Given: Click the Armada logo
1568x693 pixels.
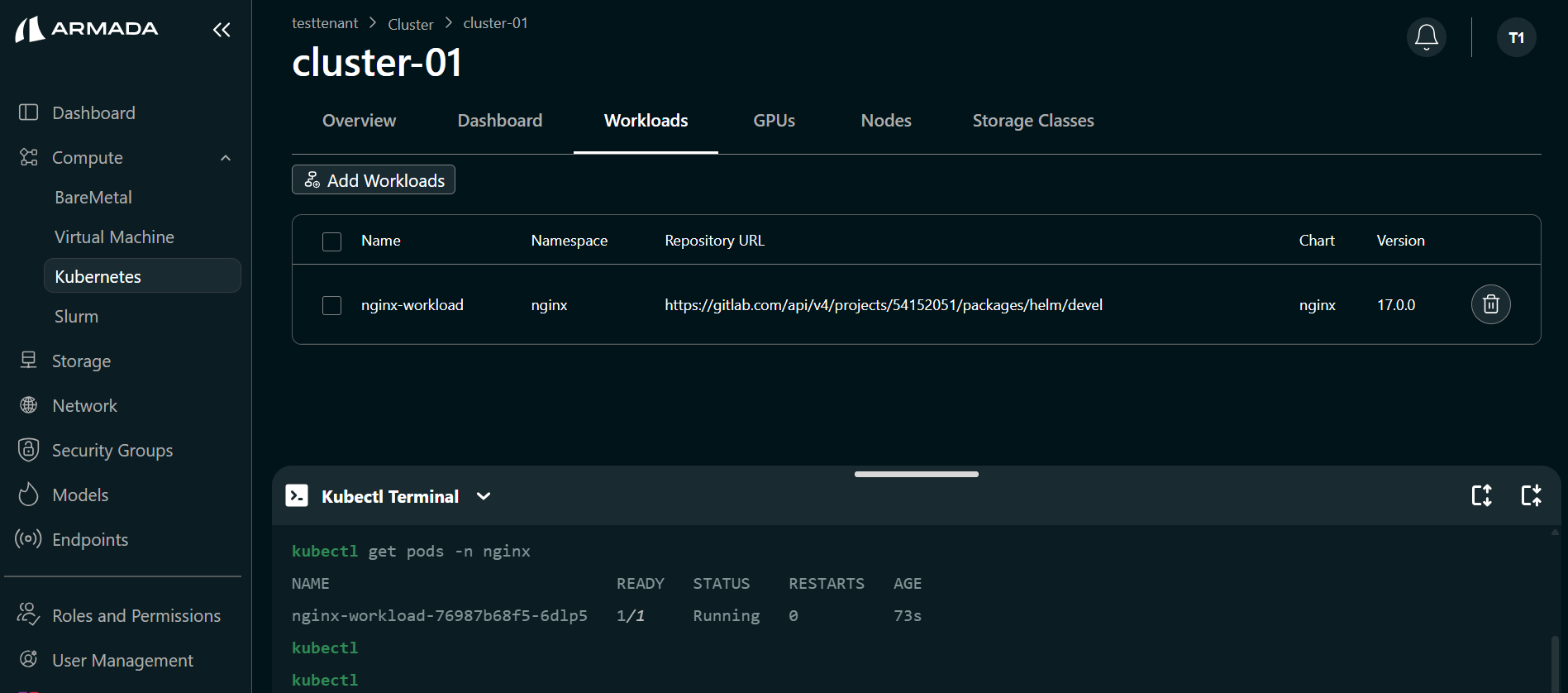Looking at the screenshot, I should click(87, 29).
